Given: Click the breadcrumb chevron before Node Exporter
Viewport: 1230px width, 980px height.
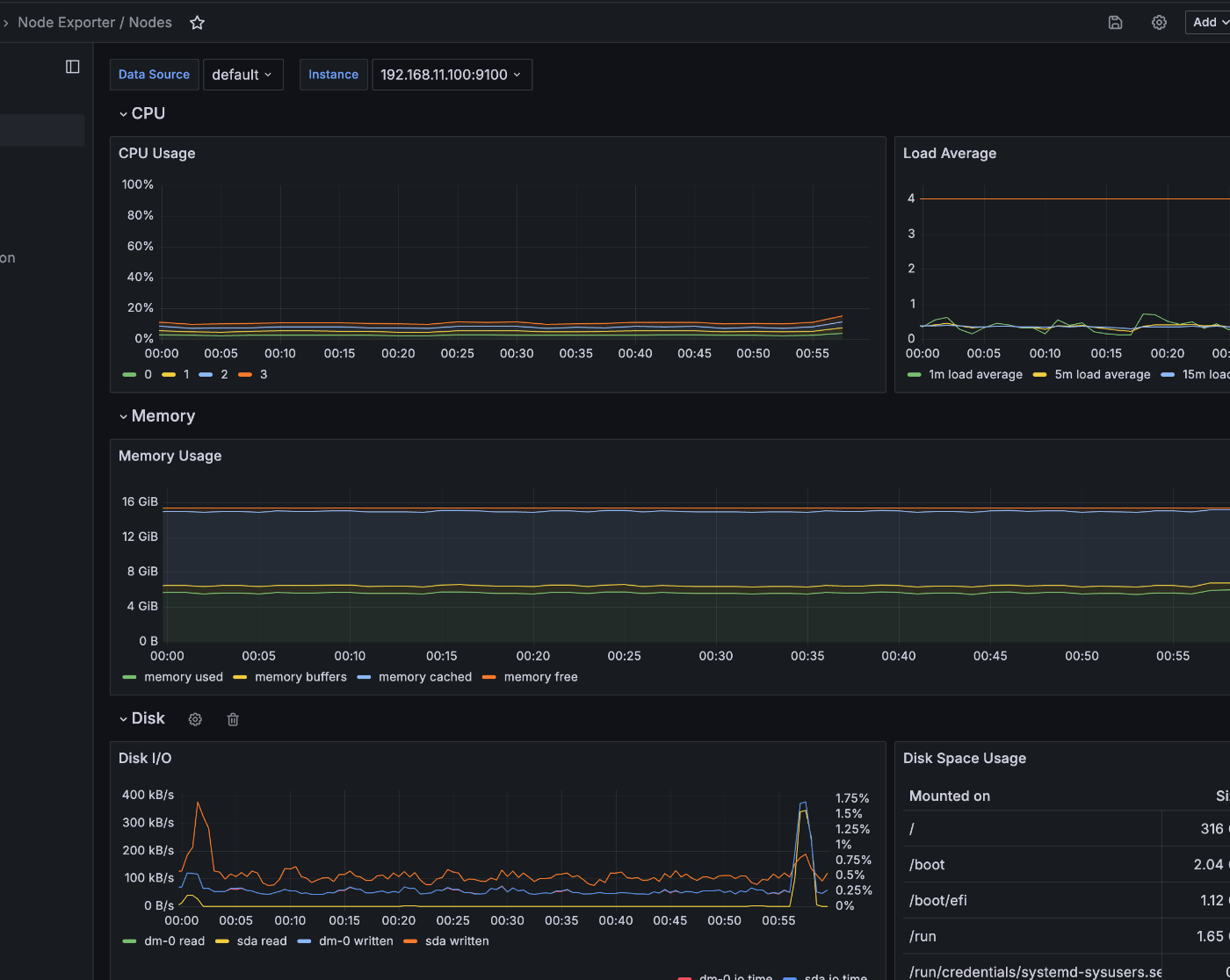Looking at the screenshot, I should tap(5, 23).
